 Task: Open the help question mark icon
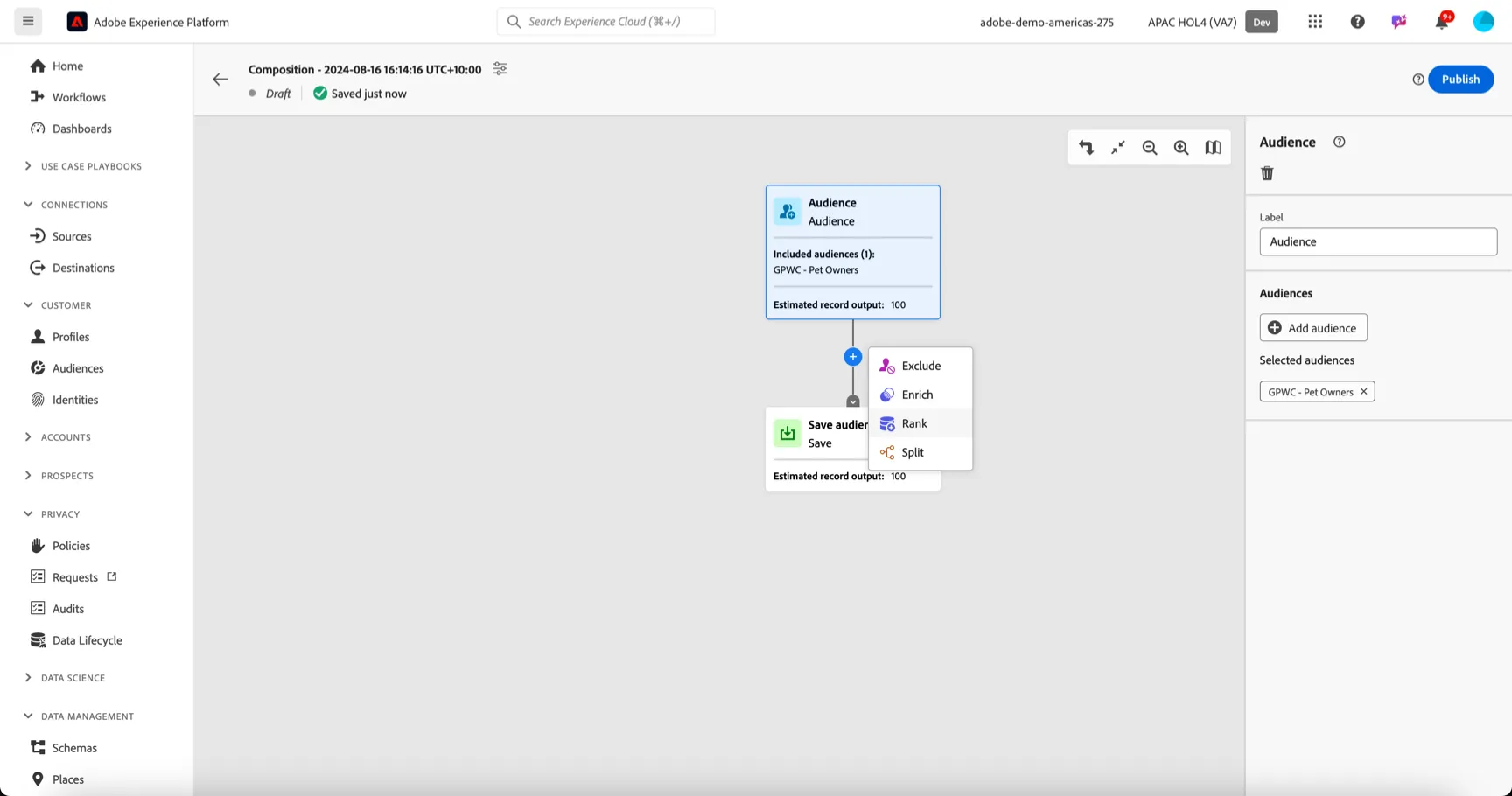(x=1357, y=22)
